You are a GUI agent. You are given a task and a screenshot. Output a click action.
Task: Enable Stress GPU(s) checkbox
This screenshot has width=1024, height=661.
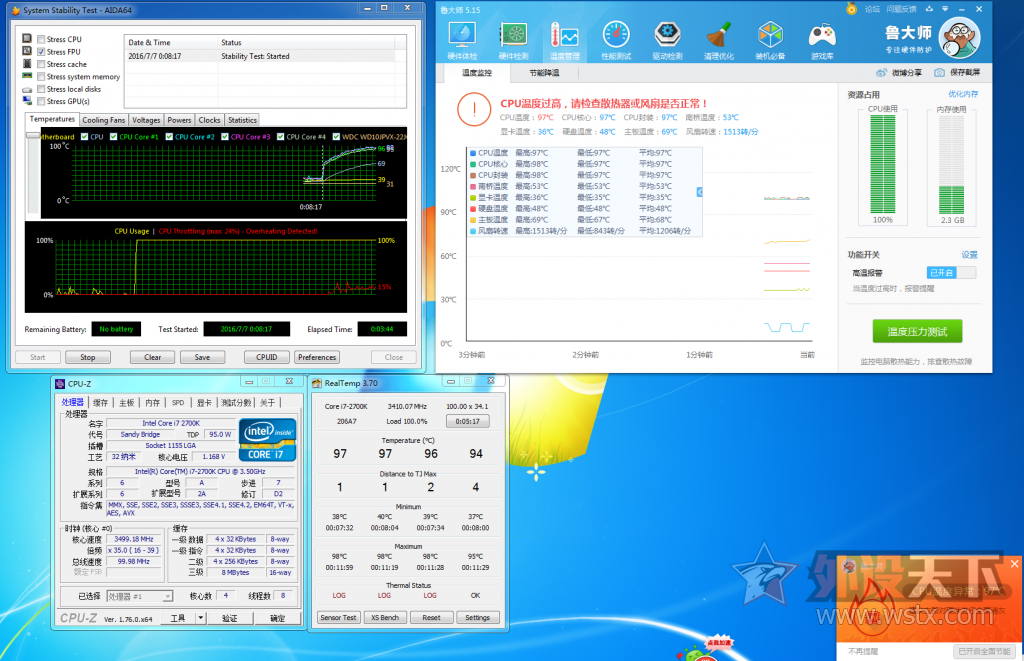[41, 101]
